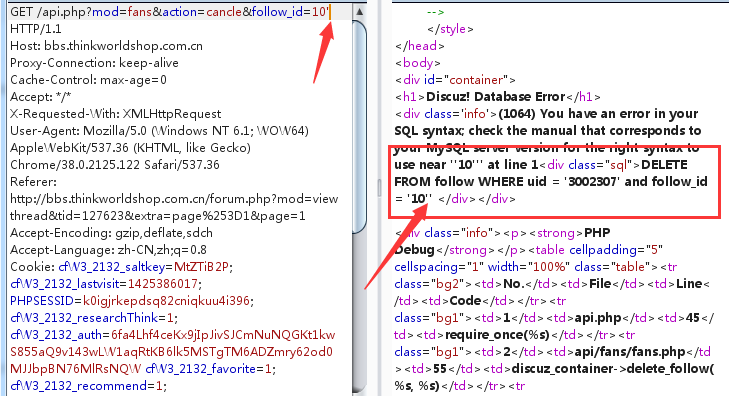Click the Cache-Control: max-age=0 header
729x396 pixels.
pos(88,80)
